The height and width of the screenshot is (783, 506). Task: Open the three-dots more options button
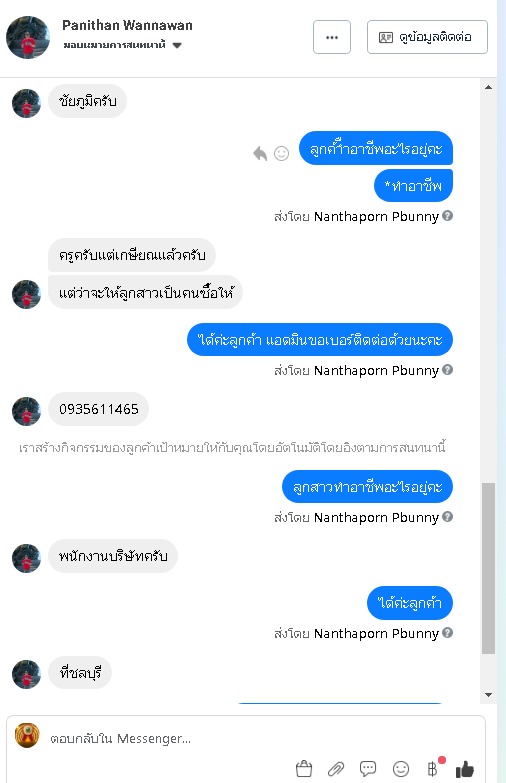pyautogui.click(x=332, y=37)
